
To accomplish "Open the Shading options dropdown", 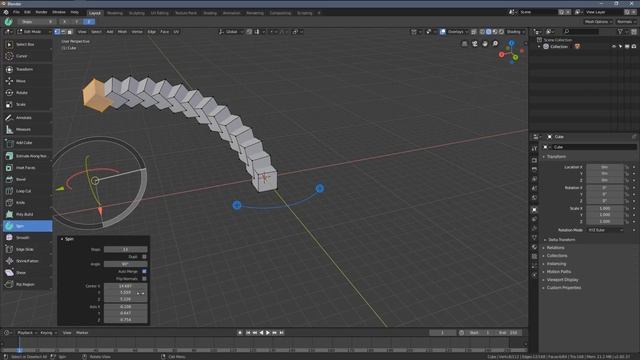I will [x=515, y=32].
